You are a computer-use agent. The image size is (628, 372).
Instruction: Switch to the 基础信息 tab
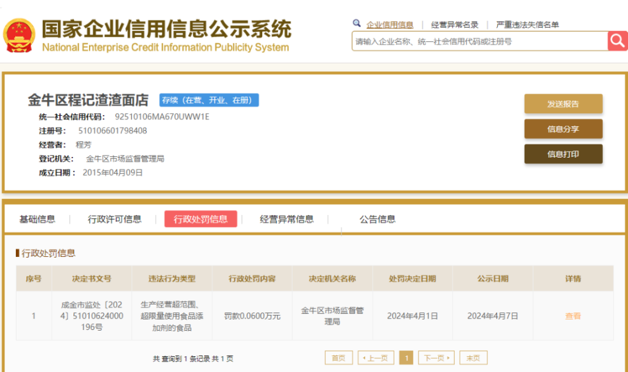pyautogui.click(x=37, y=219)
